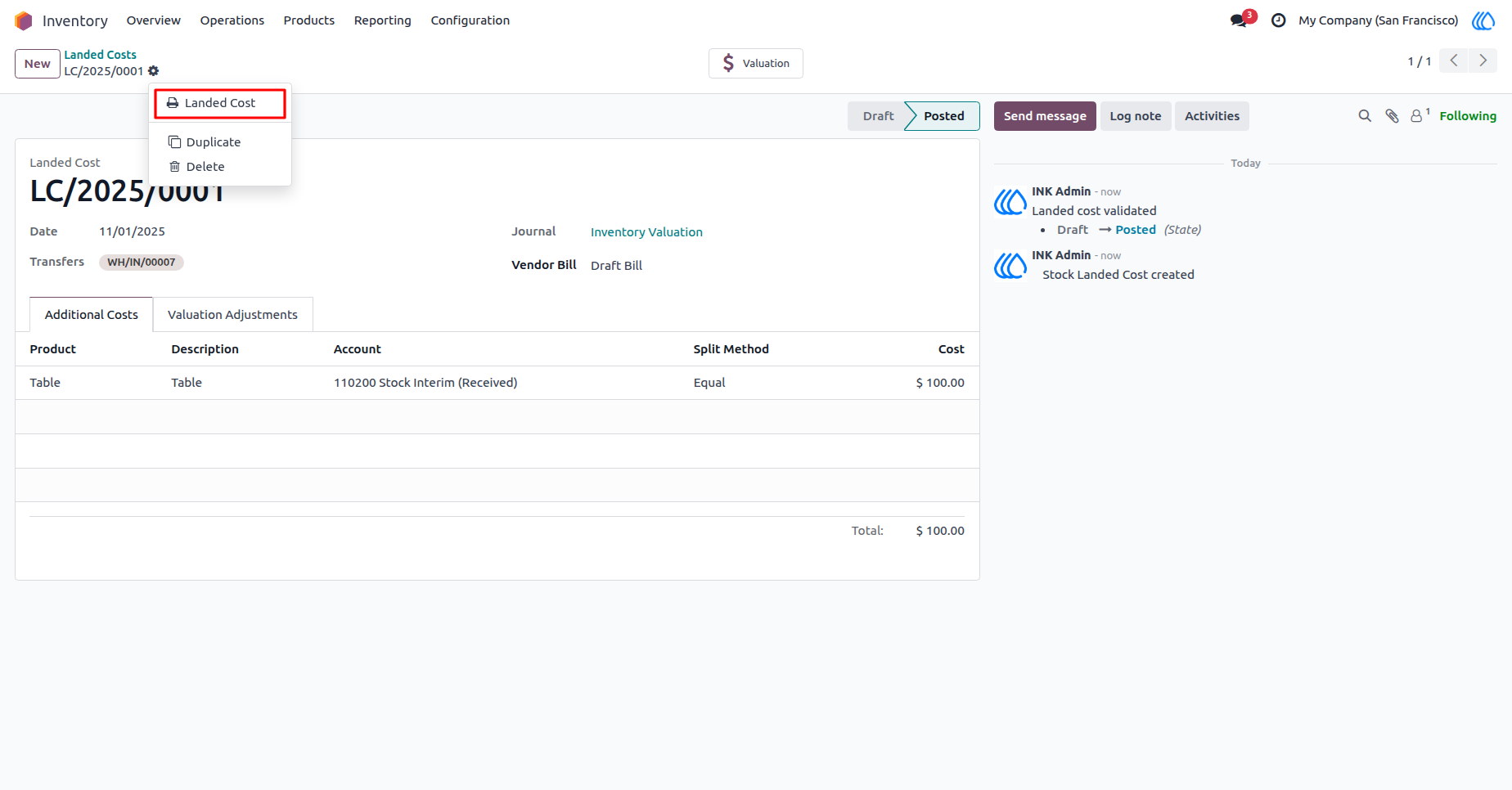This screenshot has height=790, width=1512.
Task: Show followers via the person icon
Action: (1420, 115)
